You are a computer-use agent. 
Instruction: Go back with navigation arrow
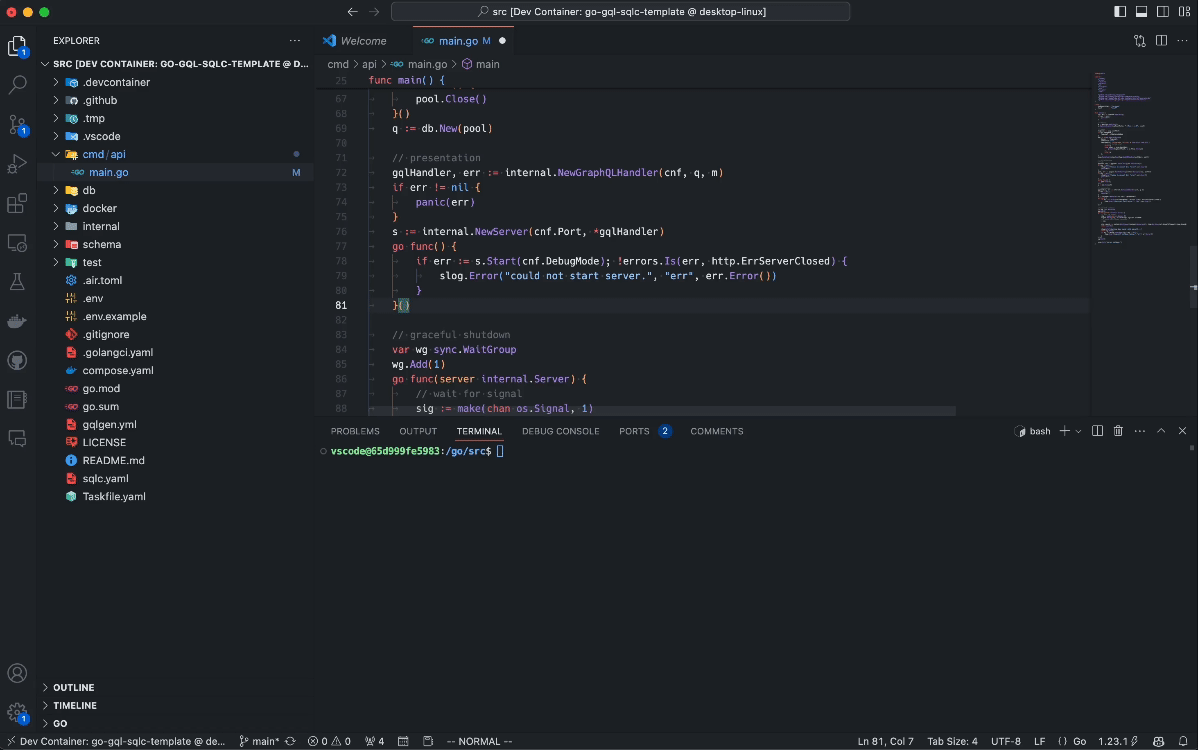point(352,11)
